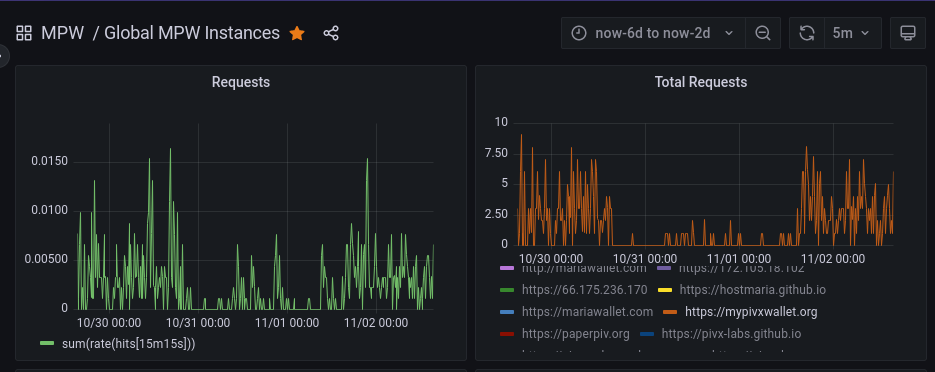Click the dashboards grid icon
This screenshot has width=935, height=372.
[x=24, y=33]
